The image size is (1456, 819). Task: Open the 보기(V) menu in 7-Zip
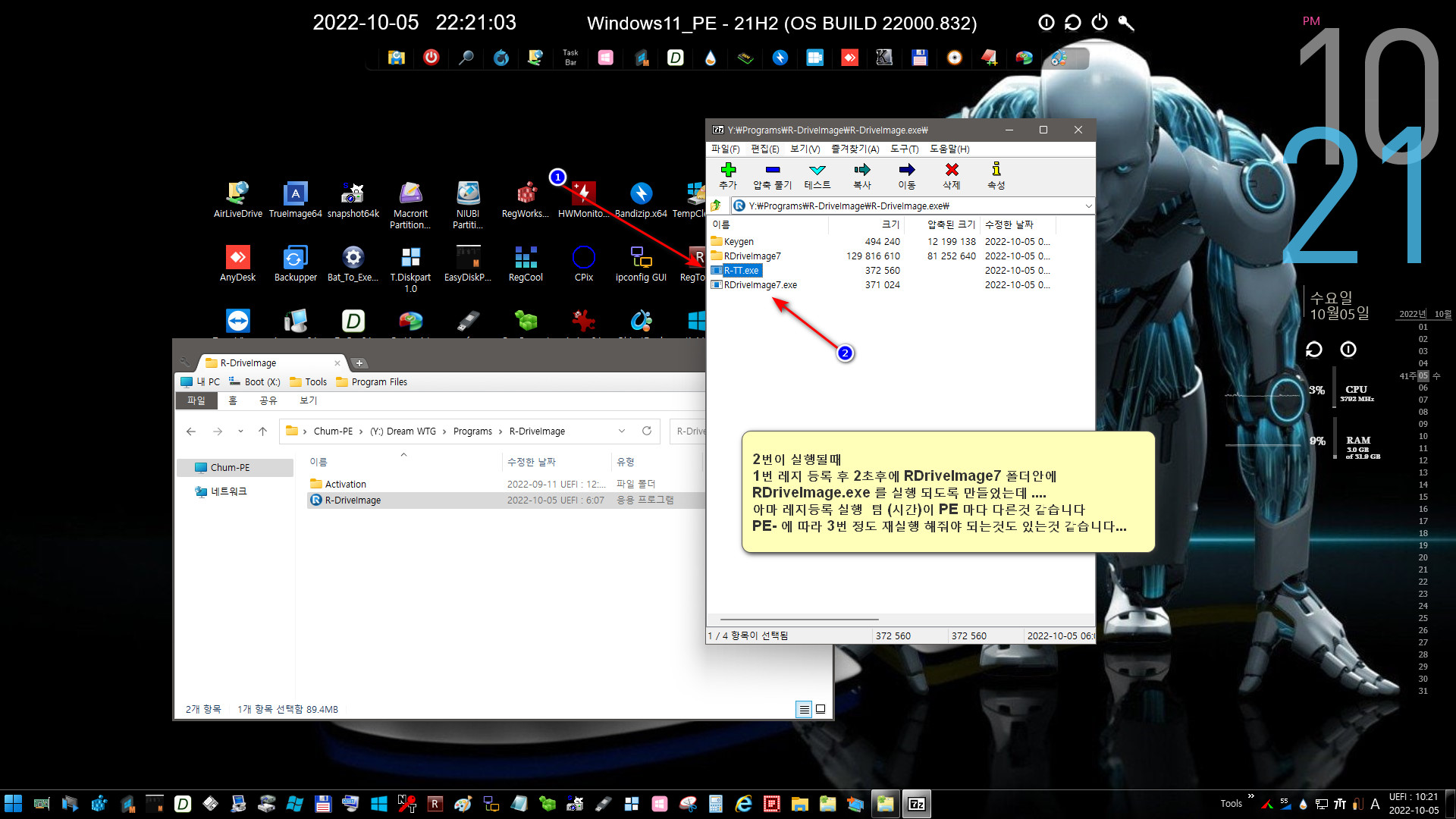(x=805, y=149)
